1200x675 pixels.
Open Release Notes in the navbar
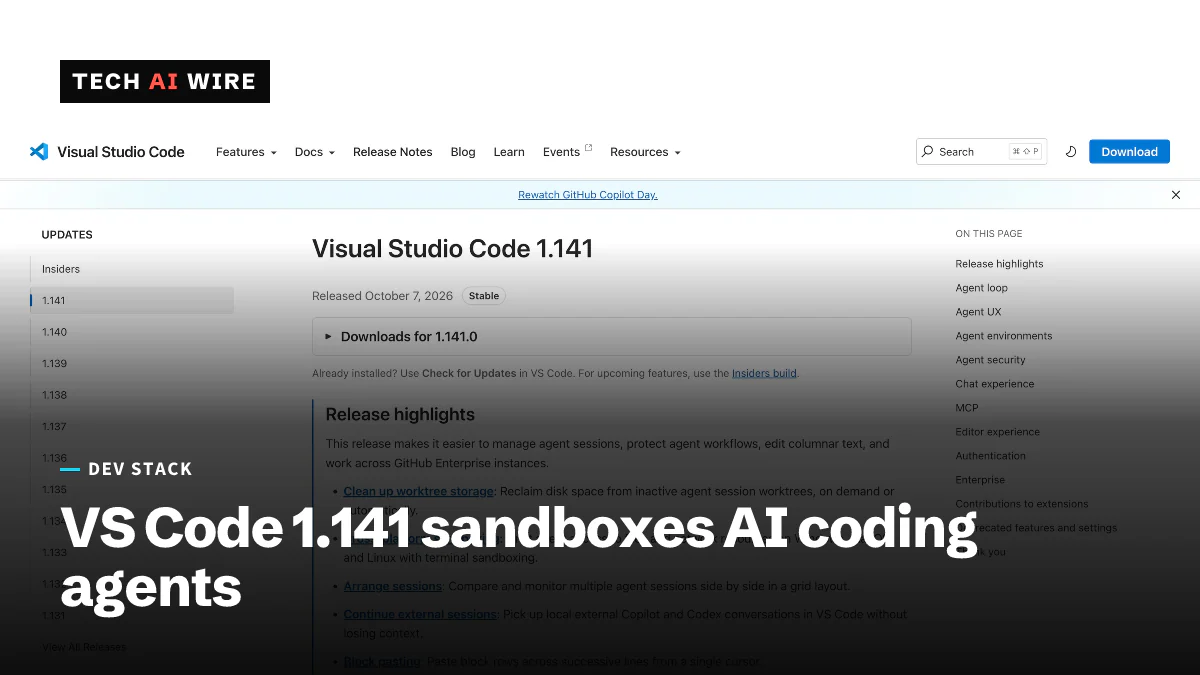click(393, 152)
